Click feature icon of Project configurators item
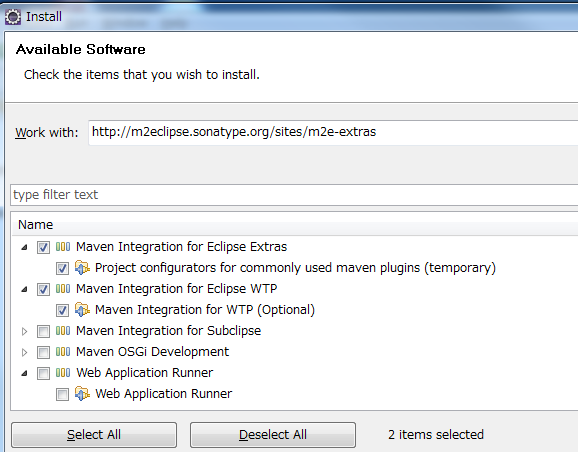The width and height of the screenshot is (578, 452). pos(82,268)
